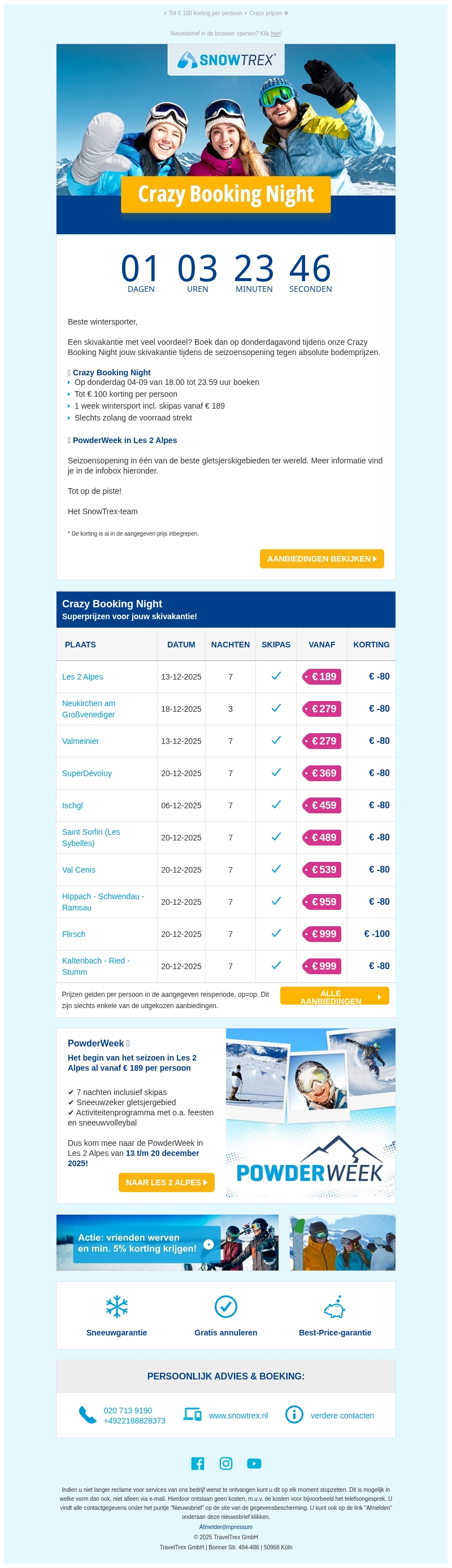Click the Sneeuwgarantie snowflake icon
Screen dimensions: 452x1568
pos(116,1306)
